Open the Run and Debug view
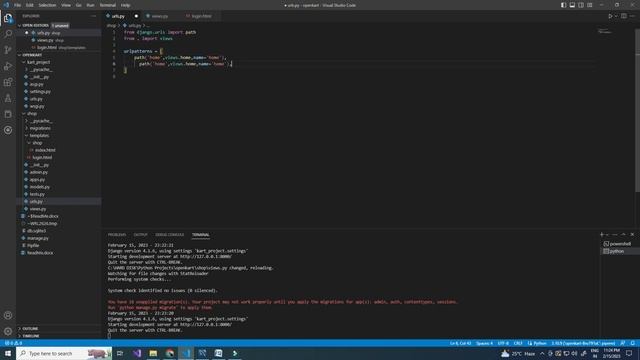The height and width of the screenshot is (360, 640). pyautogui.click(x=8, y=66)
